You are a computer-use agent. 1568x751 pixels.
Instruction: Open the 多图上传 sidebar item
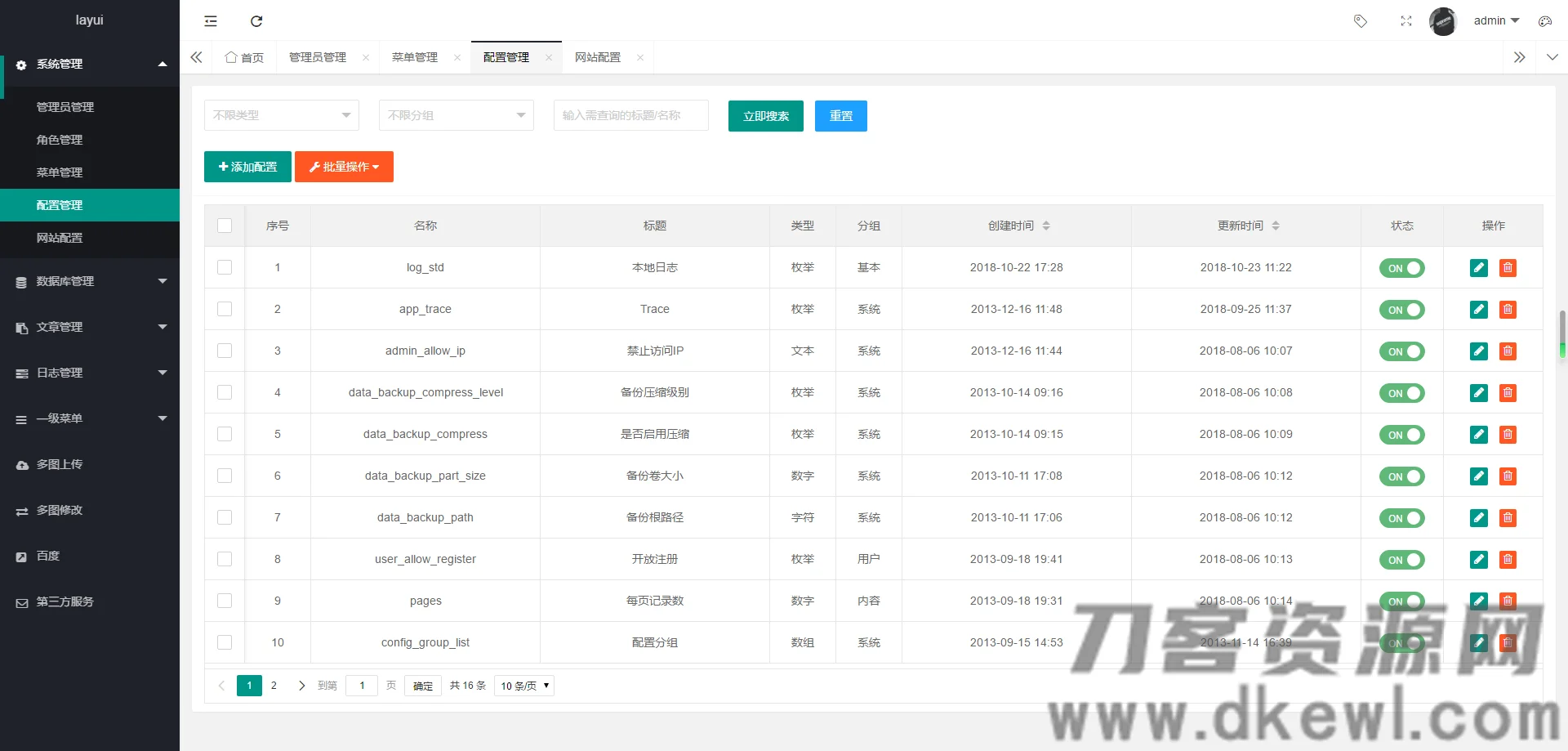(57, 464)
